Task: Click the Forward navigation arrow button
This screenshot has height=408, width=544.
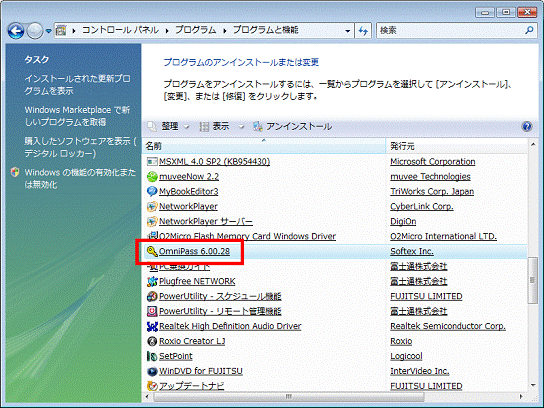Action: click(x=35, y=31)
